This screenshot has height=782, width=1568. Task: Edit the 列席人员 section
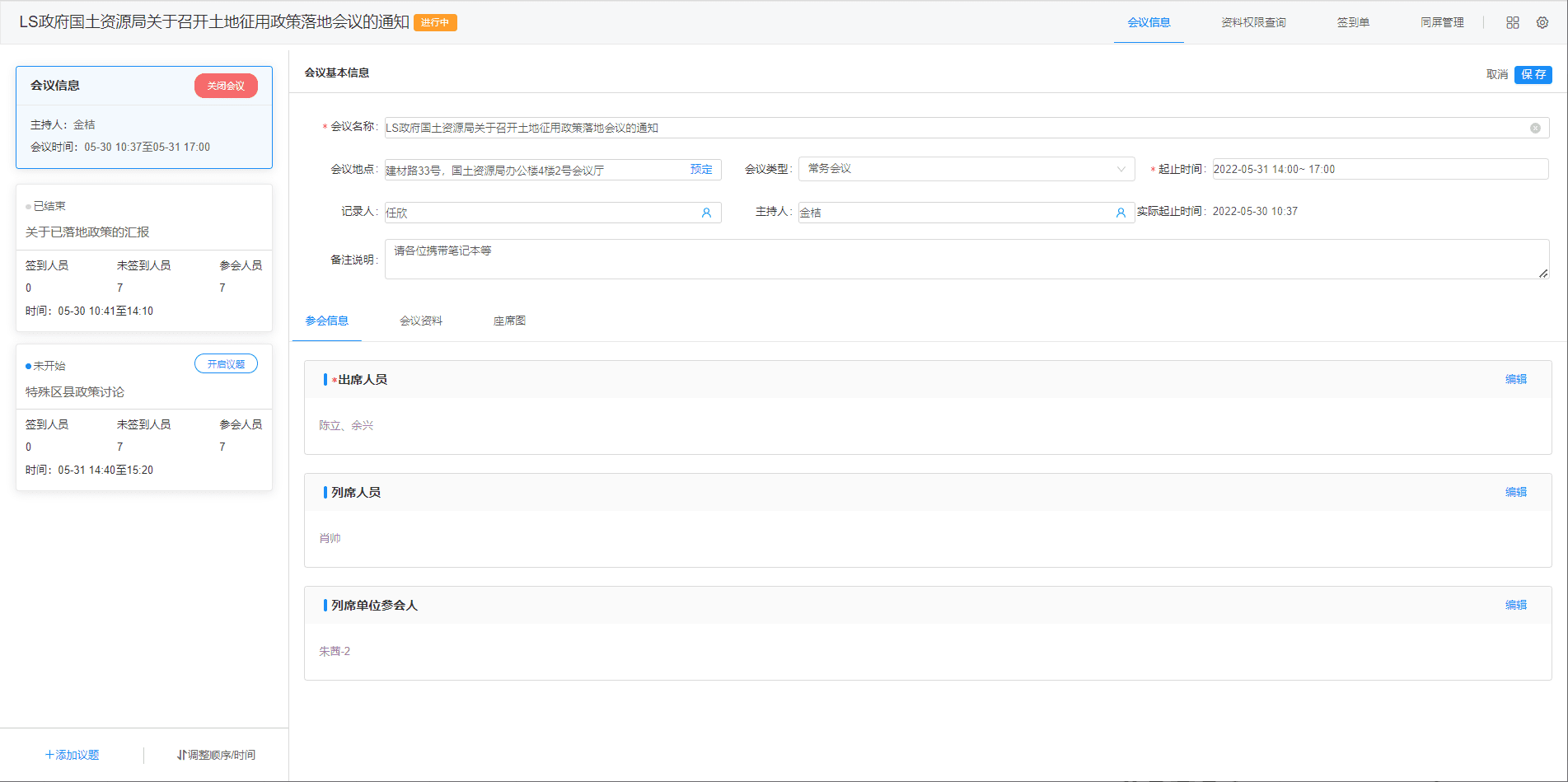point(1516,493)
